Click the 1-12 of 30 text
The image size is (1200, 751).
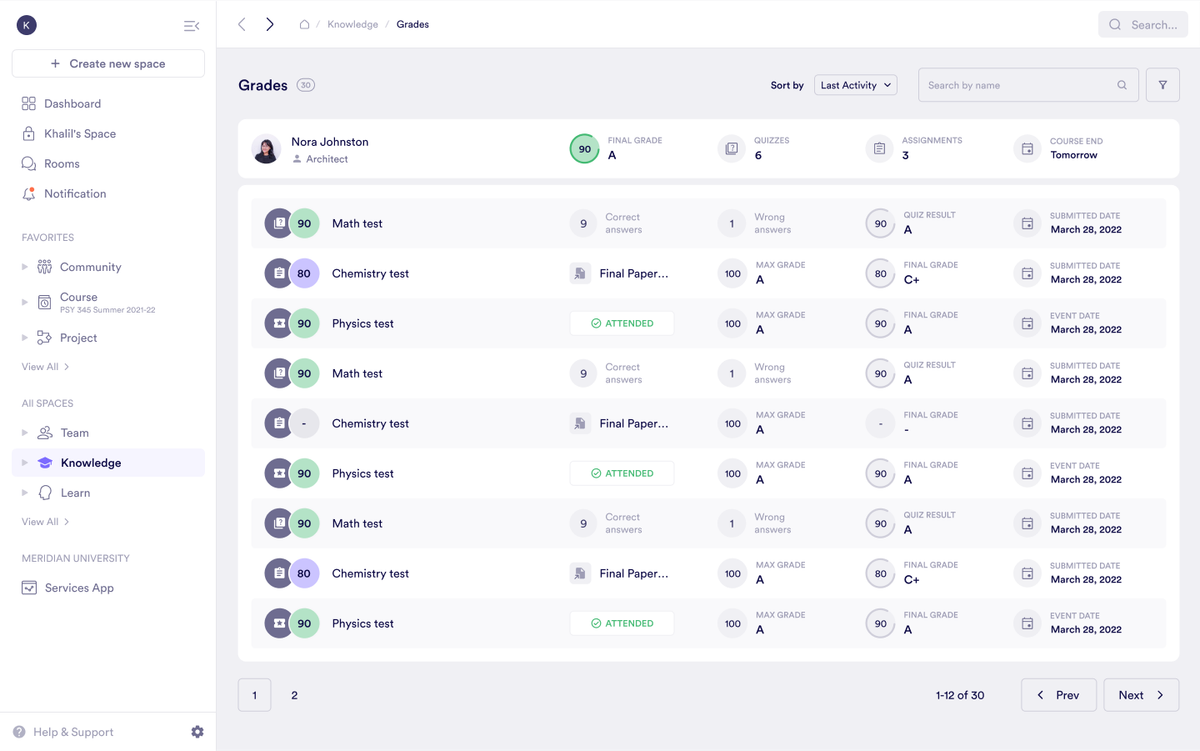[960, 695]
